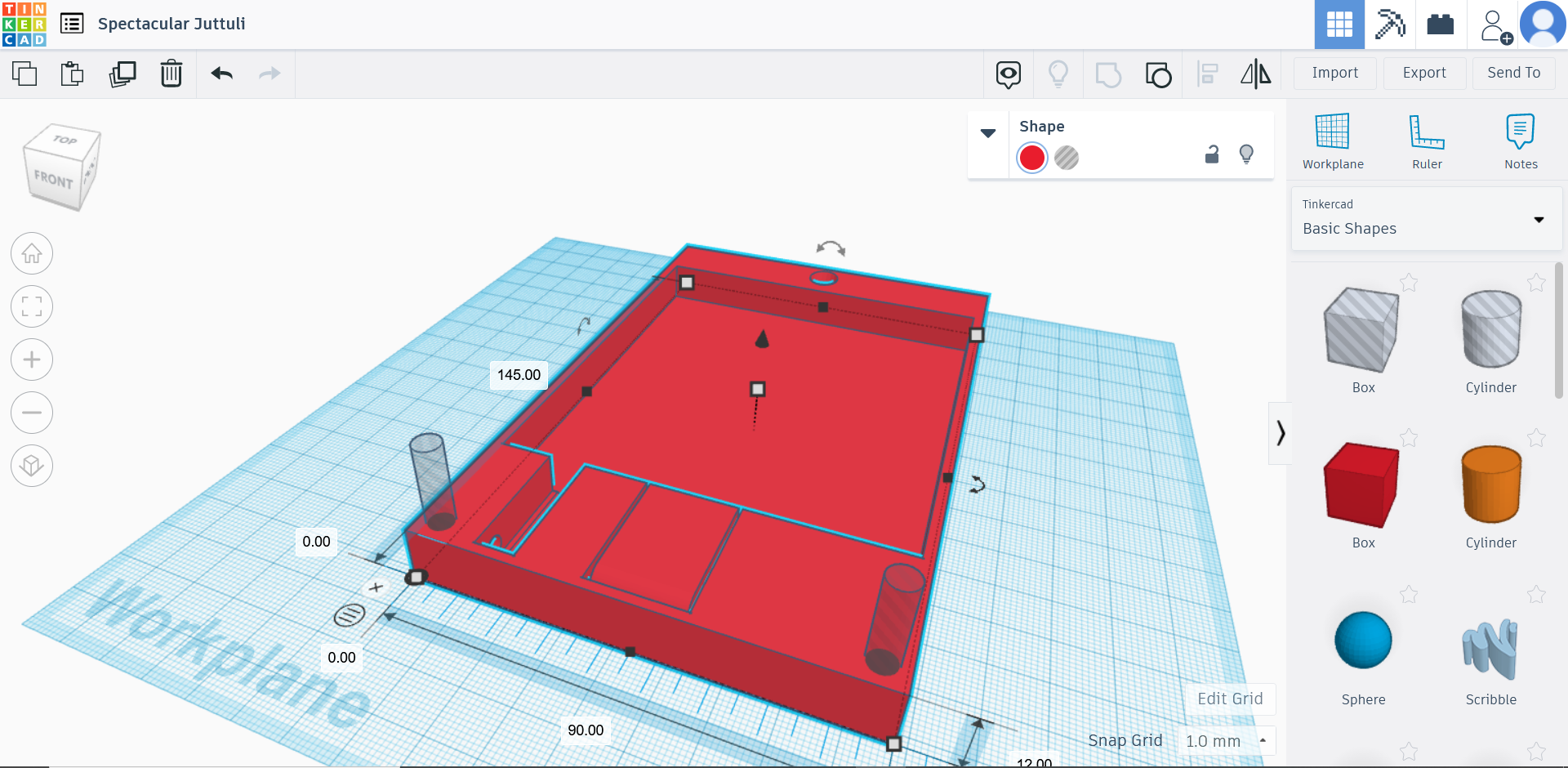Click the view notes eye-bubble icon
Screen dimensions: 1568x768
(x=1009, y=74)
